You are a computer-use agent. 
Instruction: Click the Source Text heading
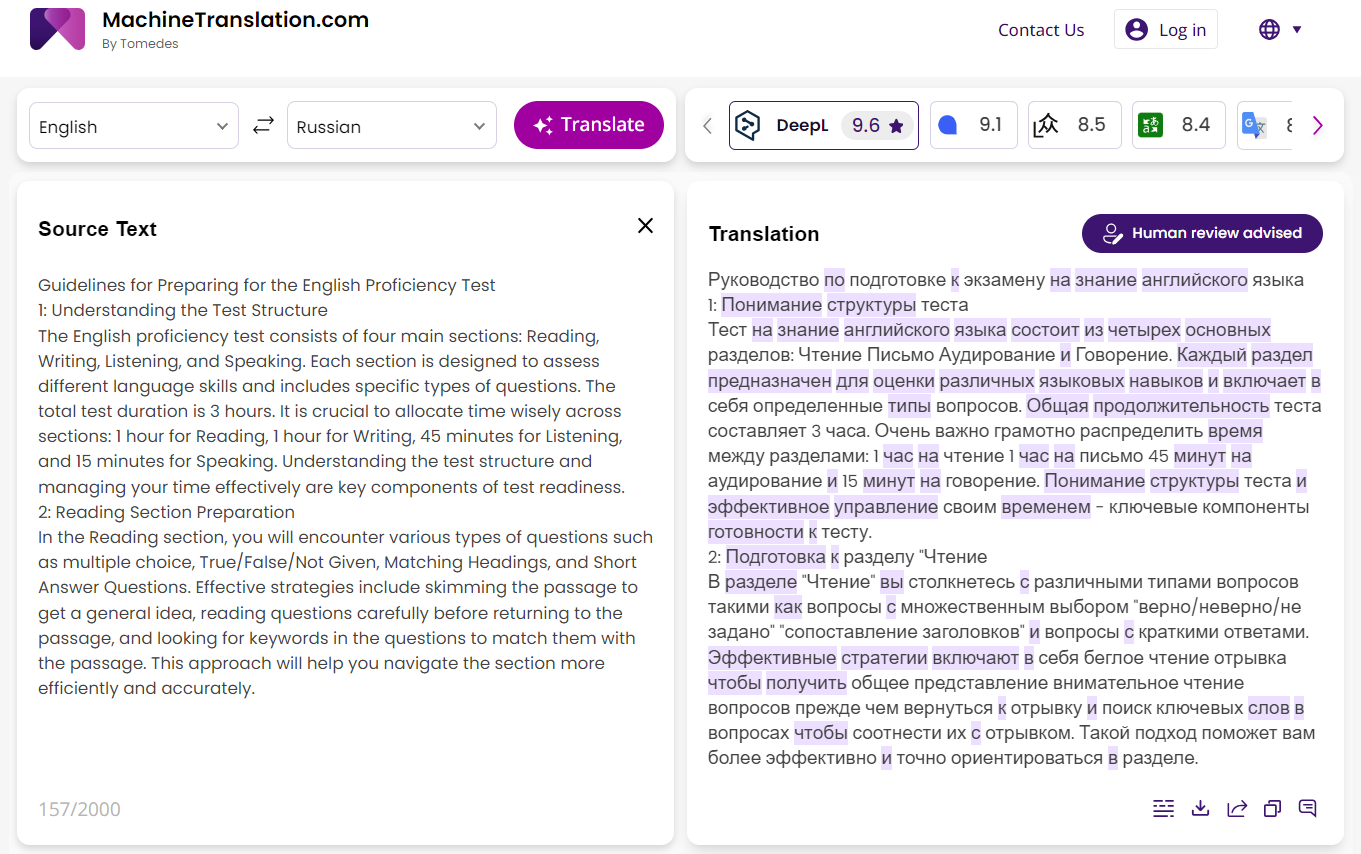click(97, 229)
